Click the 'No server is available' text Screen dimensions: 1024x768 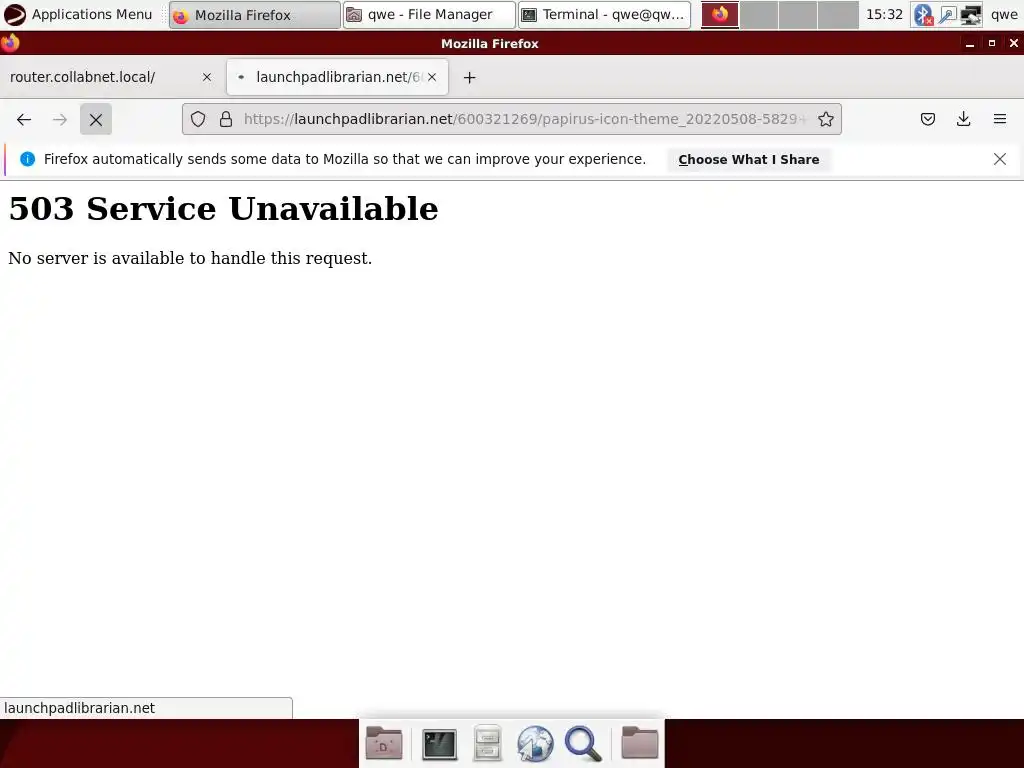(x=190, y=259)
